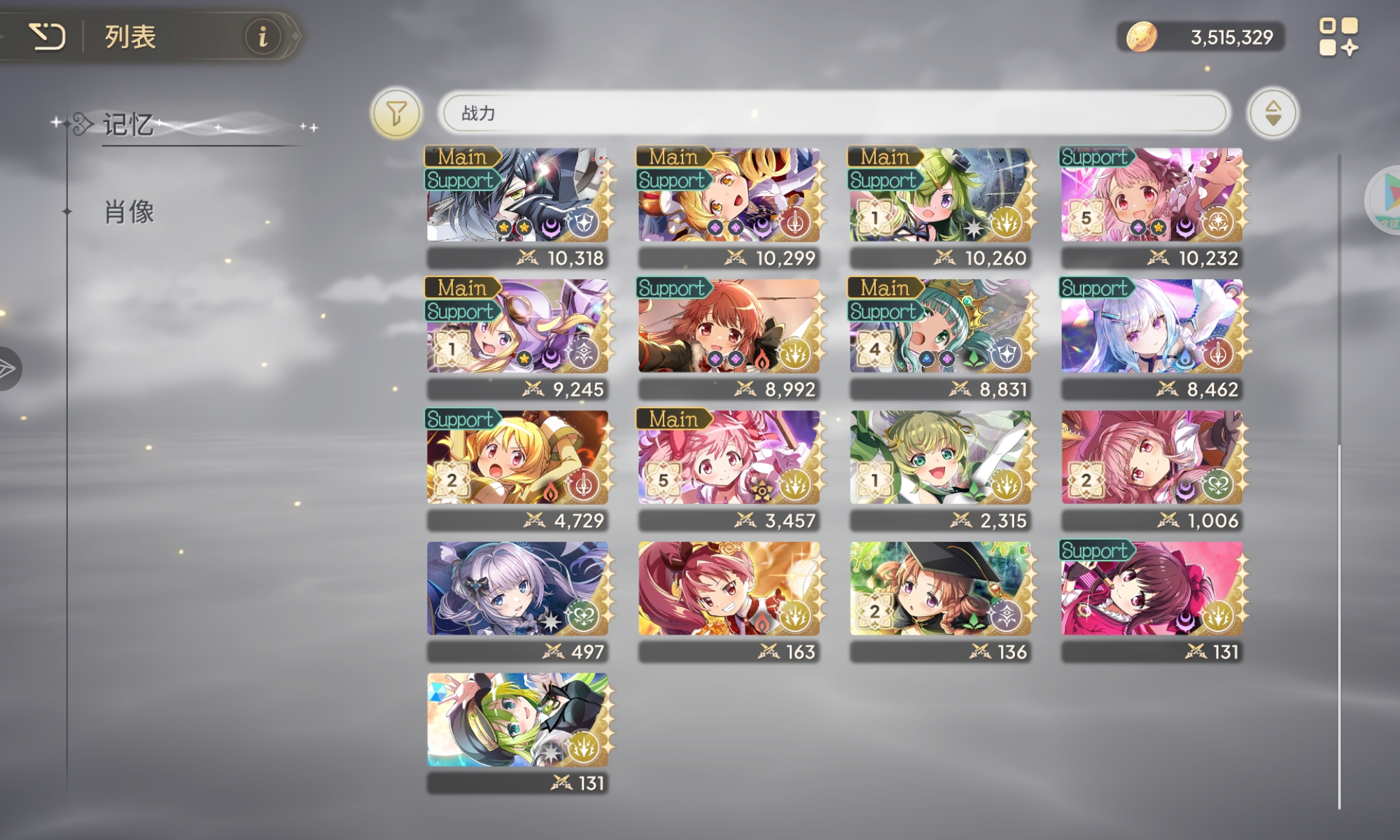Viewport: 1400px width, 840px height.
Task: Click the gold coin currency icon
Action: click(1141, 36)
